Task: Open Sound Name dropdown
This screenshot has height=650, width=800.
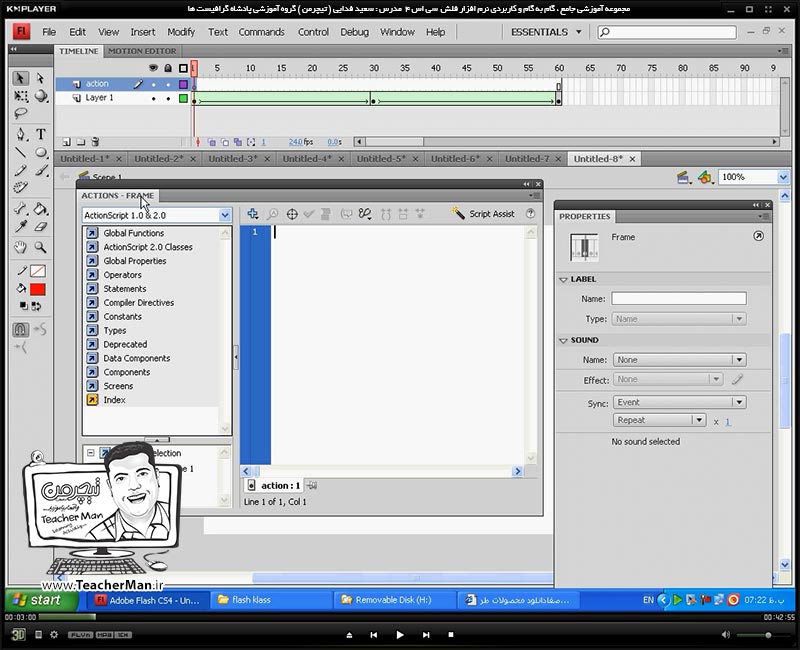Action: pyautogui.click(x=680, y=360)
